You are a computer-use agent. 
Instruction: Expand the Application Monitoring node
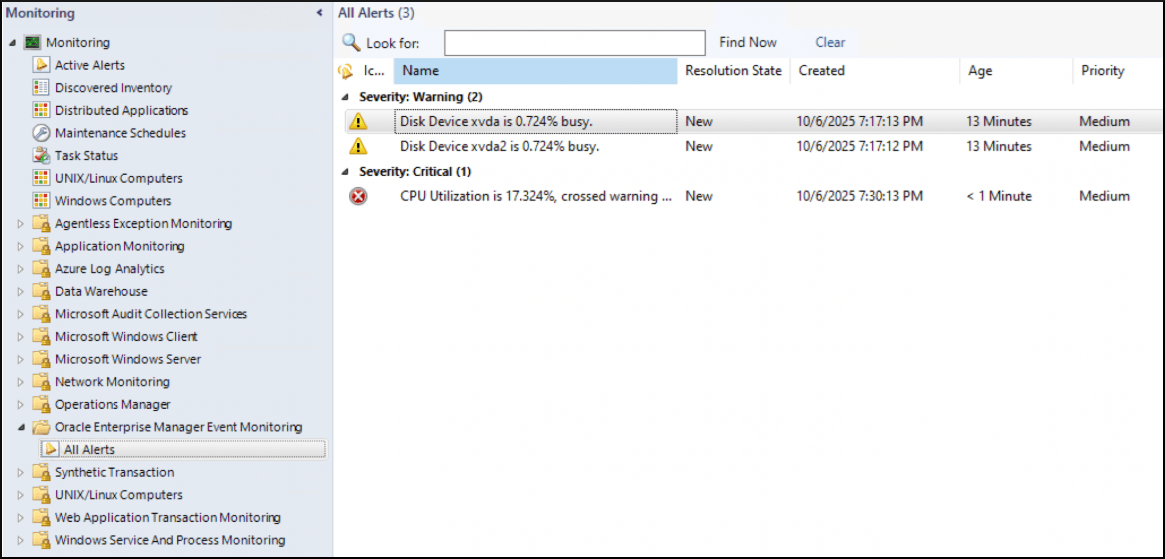(x=21, y=246)
